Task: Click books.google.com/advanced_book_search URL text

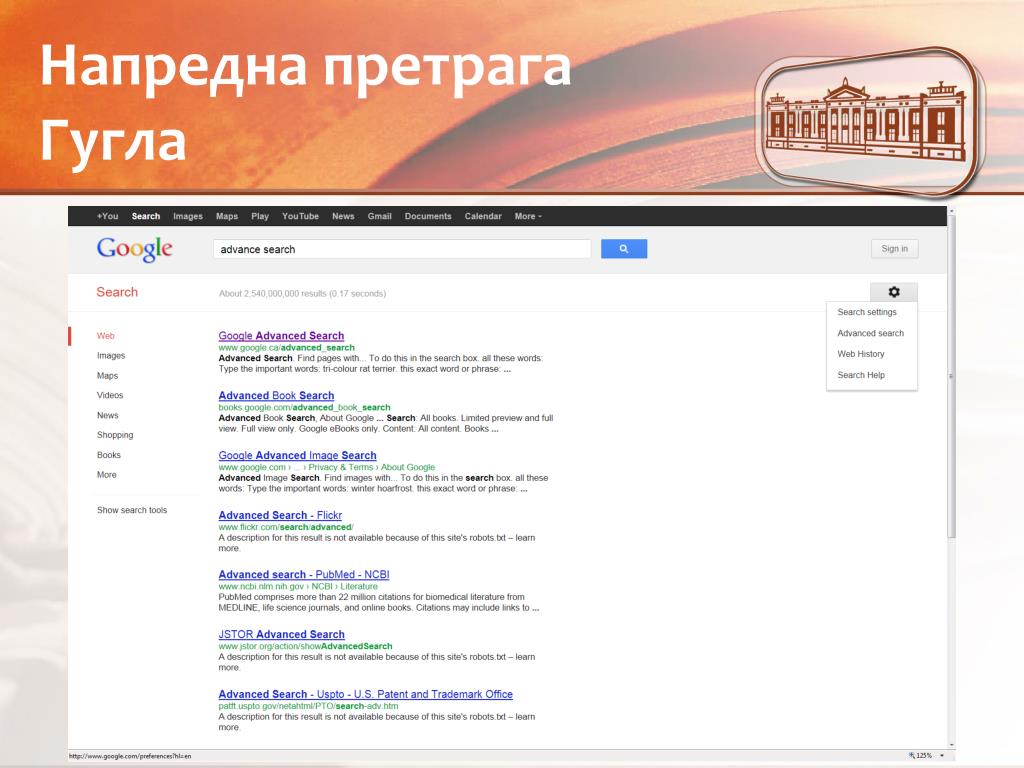Action: click(x=304, y=408)
